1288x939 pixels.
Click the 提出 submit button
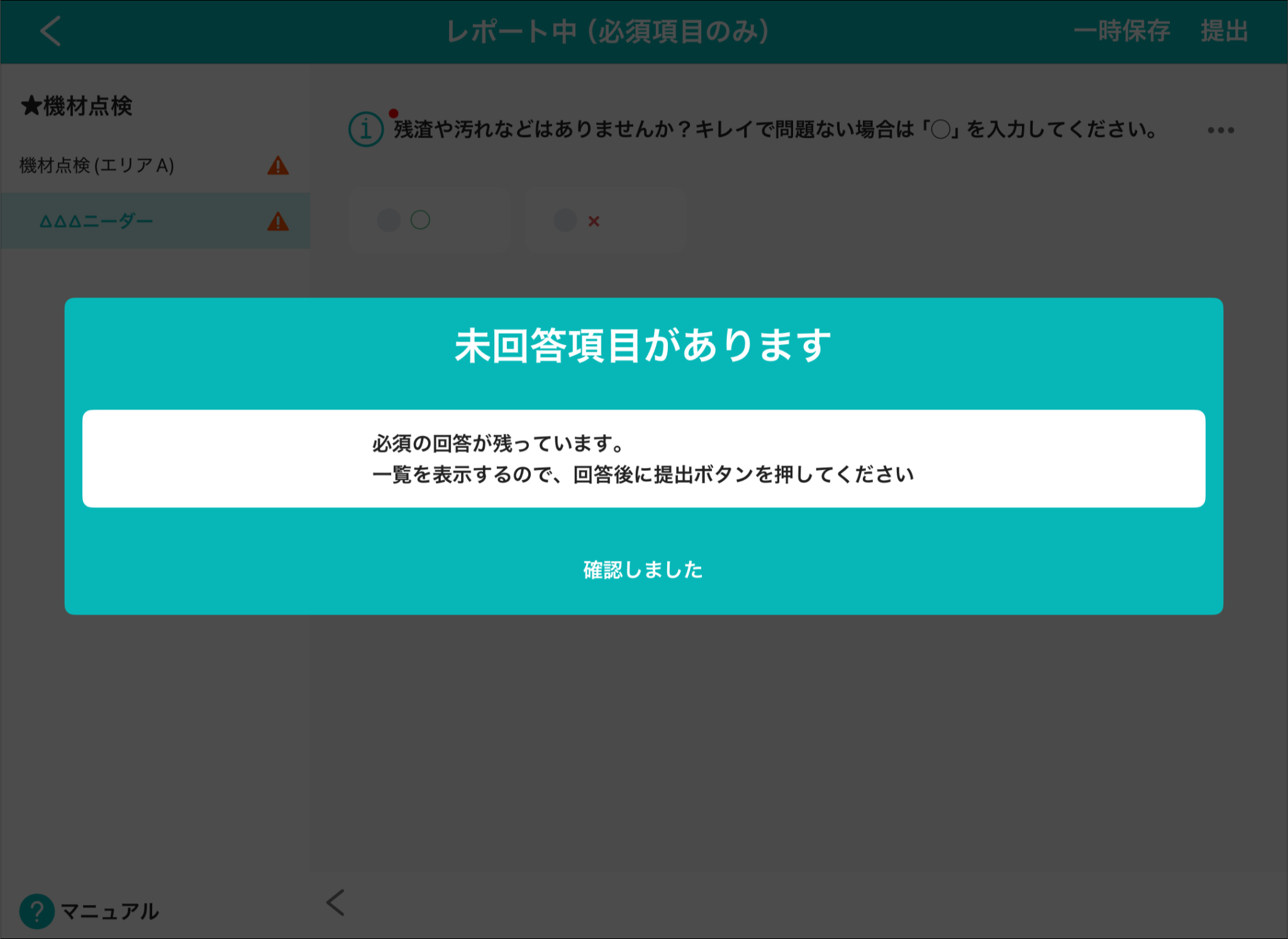click(x=1223, y=31)
